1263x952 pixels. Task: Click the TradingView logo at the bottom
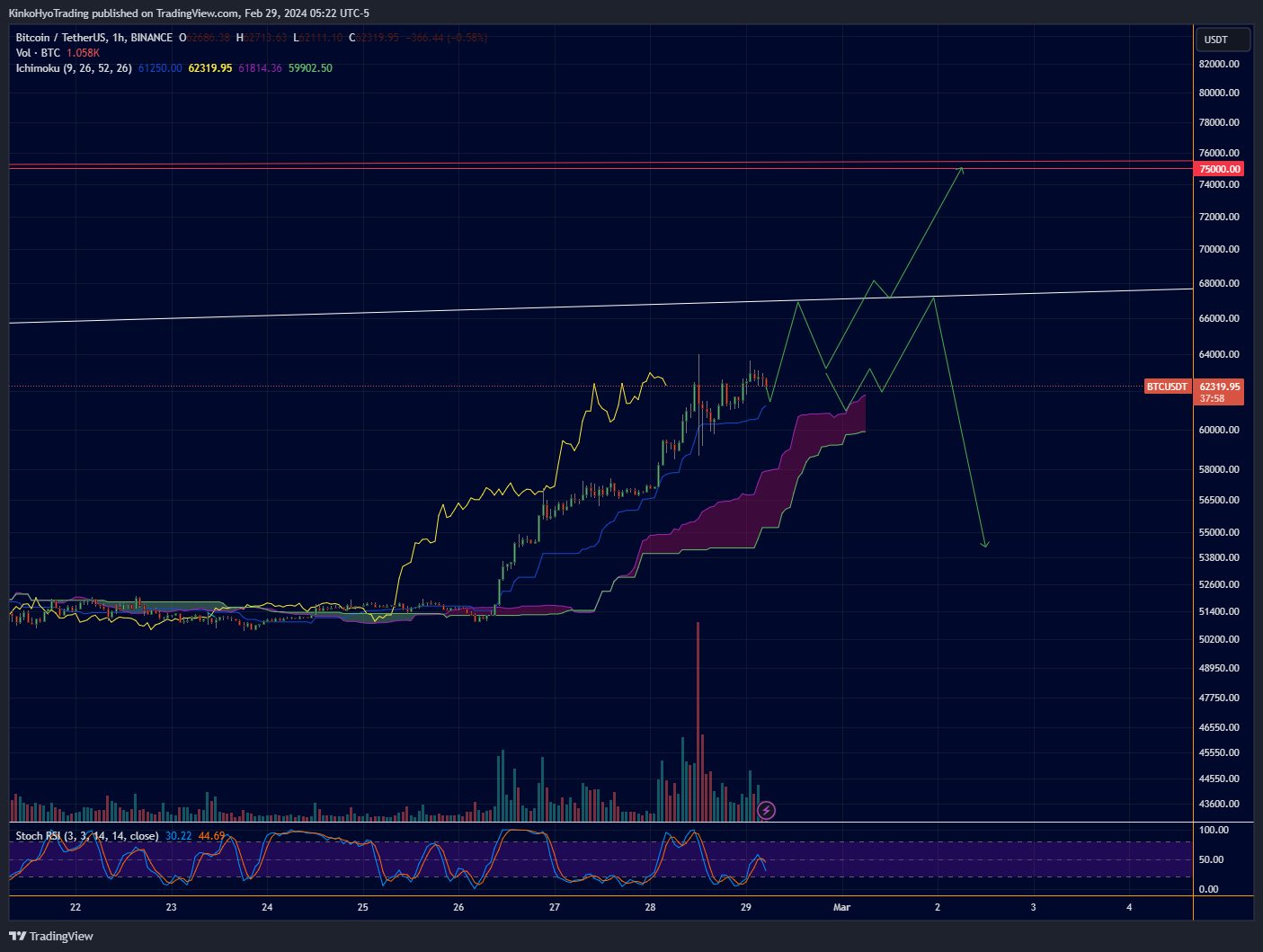tap(51, 936)
